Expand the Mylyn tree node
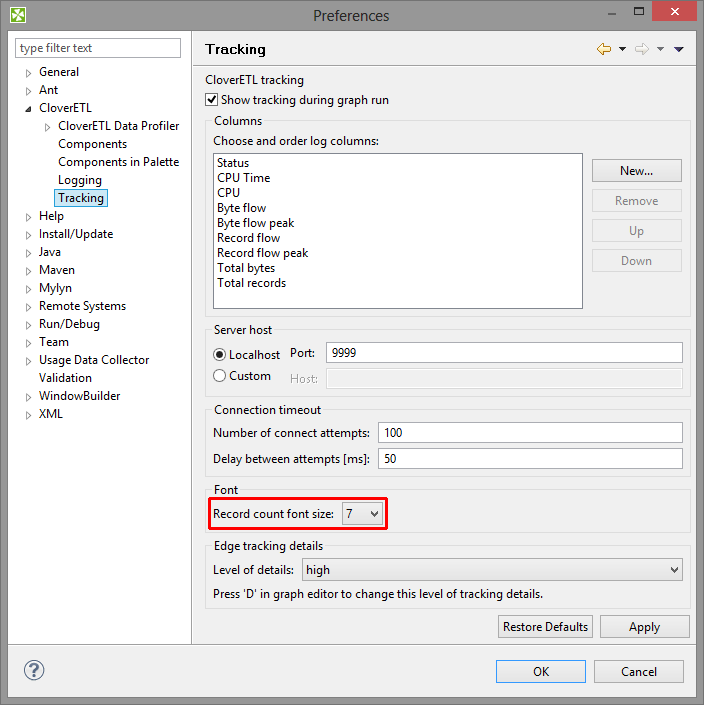The width and height of the screenshot is (704, 705). click(28, 289)
